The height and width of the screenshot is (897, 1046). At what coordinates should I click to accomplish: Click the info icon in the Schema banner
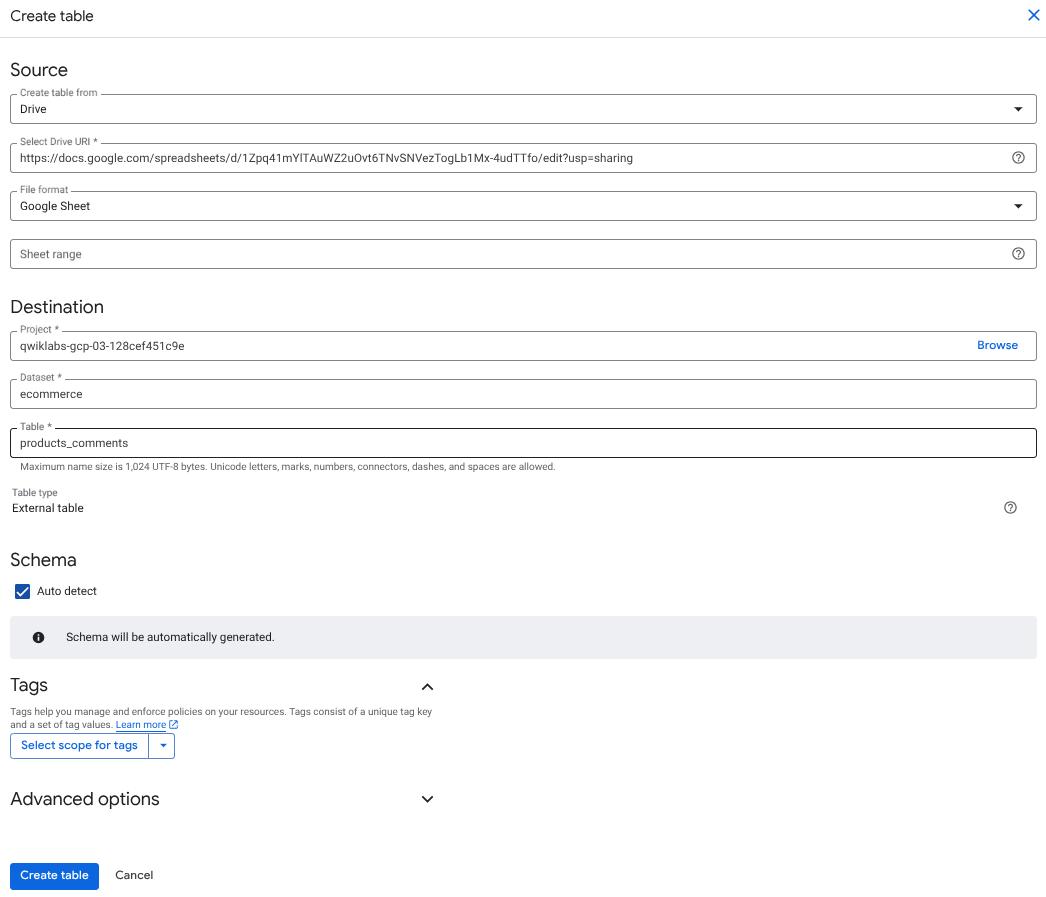point(38,636)
